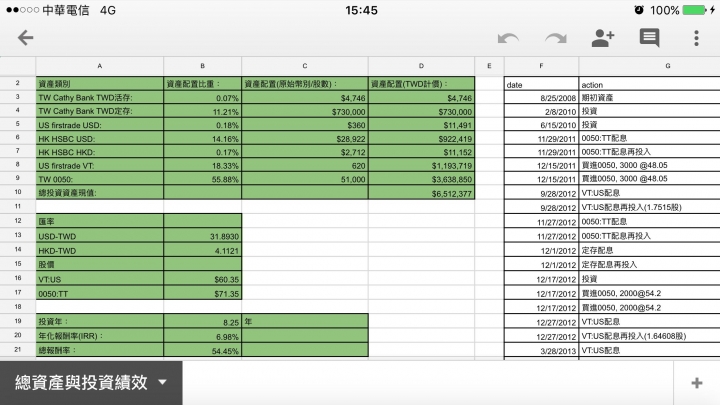The width and height of the screenshot is (720, 405).
Task: Select the '資產配置(TWD計價)：' header cell
Action: [x=422, y=84]
